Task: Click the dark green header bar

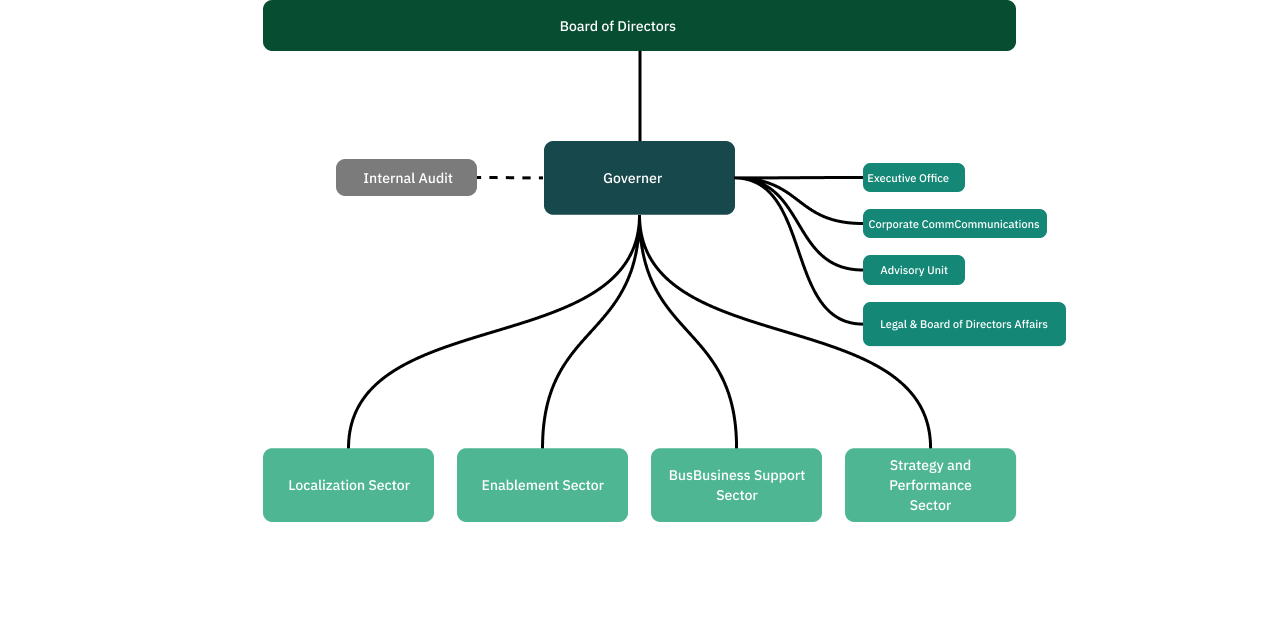Action: pyautogui.click(x=639, y=26)
